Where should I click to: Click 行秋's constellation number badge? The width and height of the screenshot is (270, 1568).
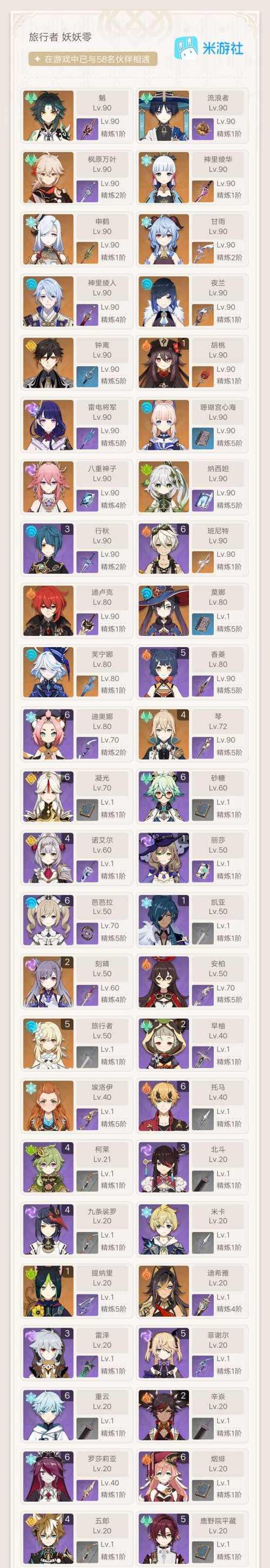tap(67, 529)
